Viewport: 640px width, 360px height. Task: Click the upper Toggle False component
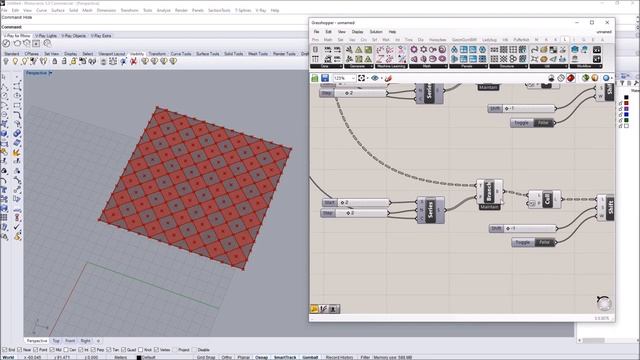point(532,123)
